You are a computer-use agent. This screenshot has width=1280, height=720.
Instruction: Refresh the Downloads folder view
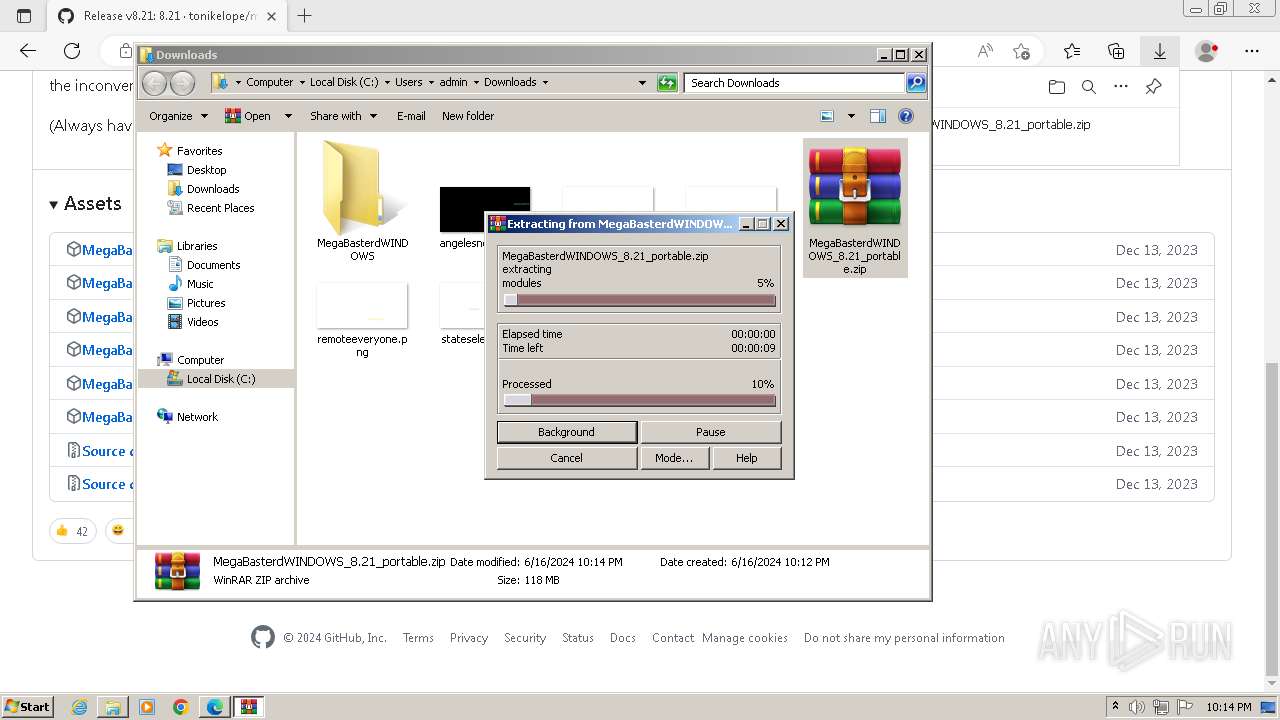667,83
